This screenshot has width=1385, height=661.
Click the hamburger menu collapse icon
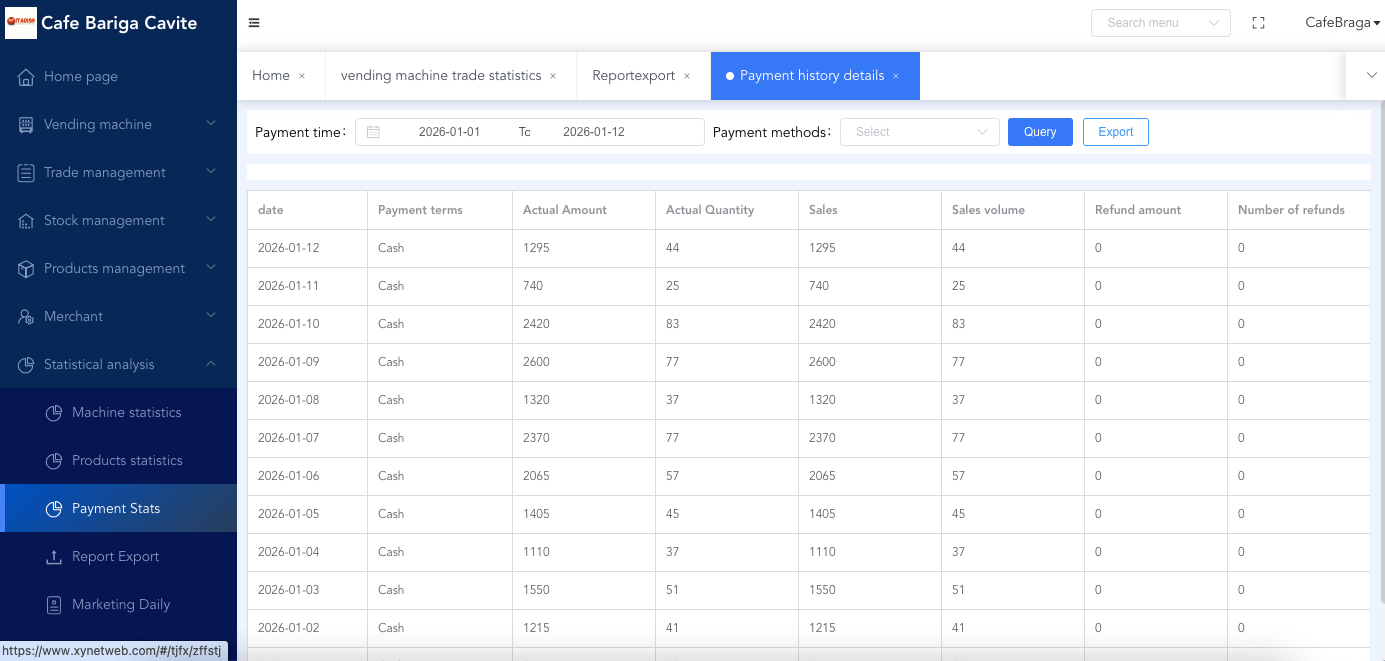pyautogui.click(x=254, y=23)
